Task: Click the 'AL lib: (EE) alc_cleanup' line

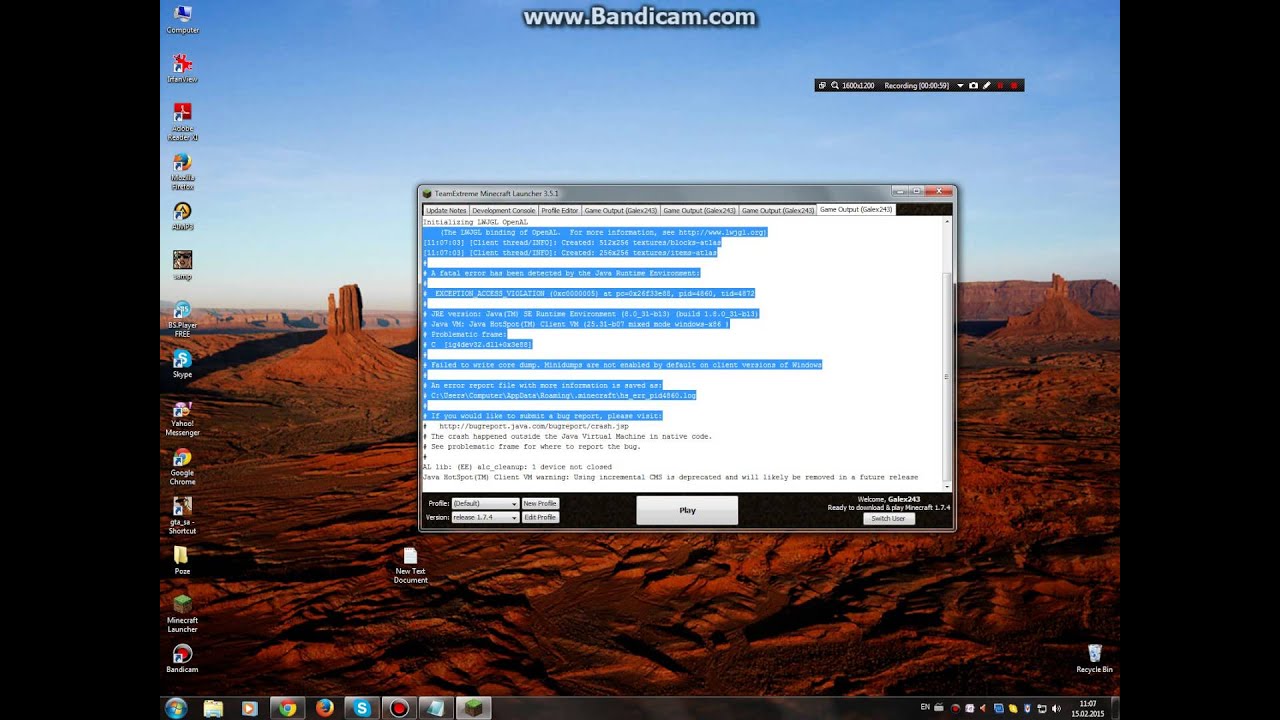Action: click(x=517, y=467)
